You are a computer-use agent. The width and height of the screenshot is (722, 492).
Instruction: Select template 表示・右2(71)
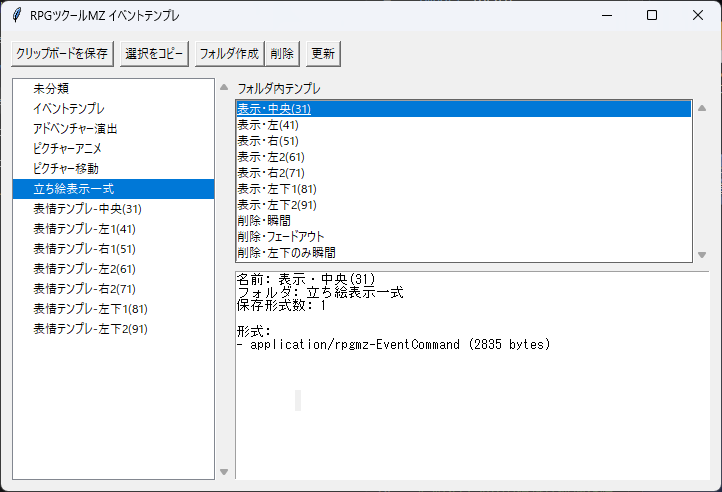464,173
